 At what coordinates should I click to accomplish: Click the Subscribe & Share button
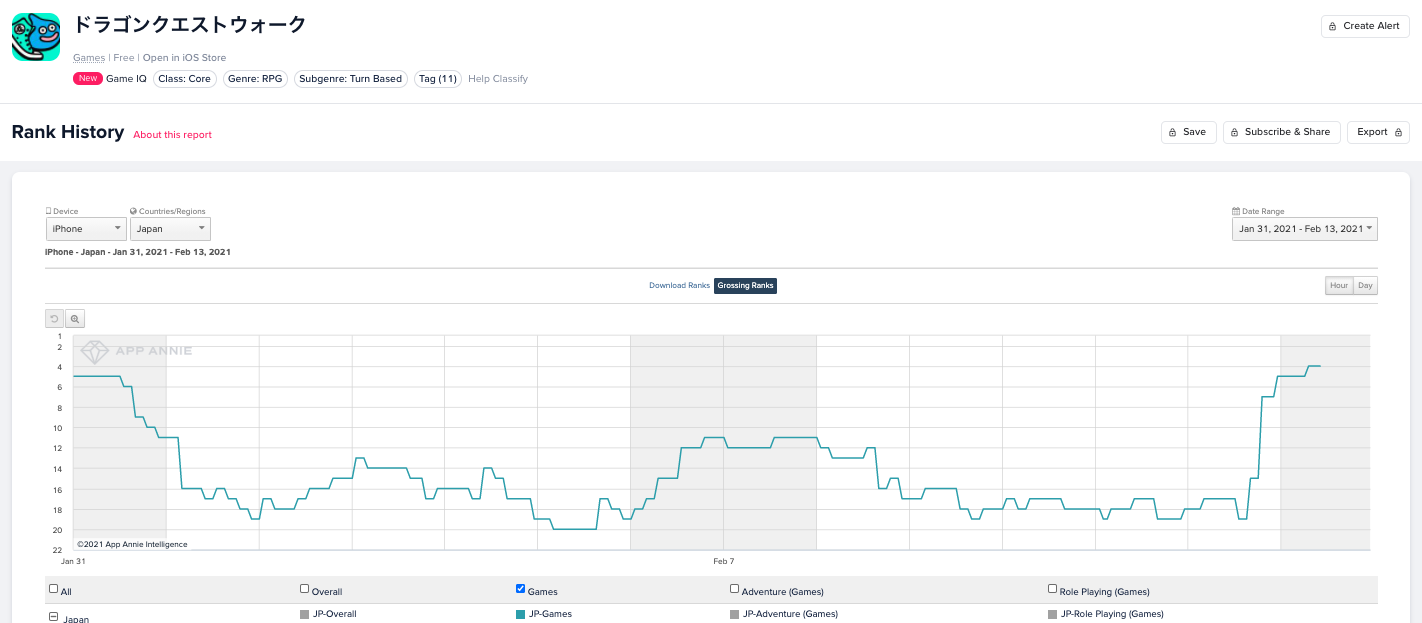tap(1281, 132)
